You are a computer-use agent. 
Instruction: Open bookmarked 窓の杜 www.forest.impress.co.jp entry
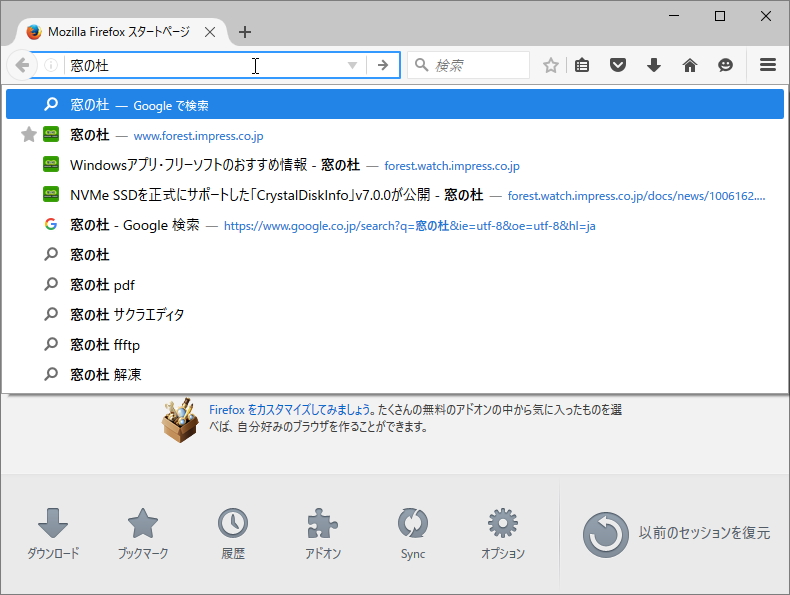coord(395,135)
